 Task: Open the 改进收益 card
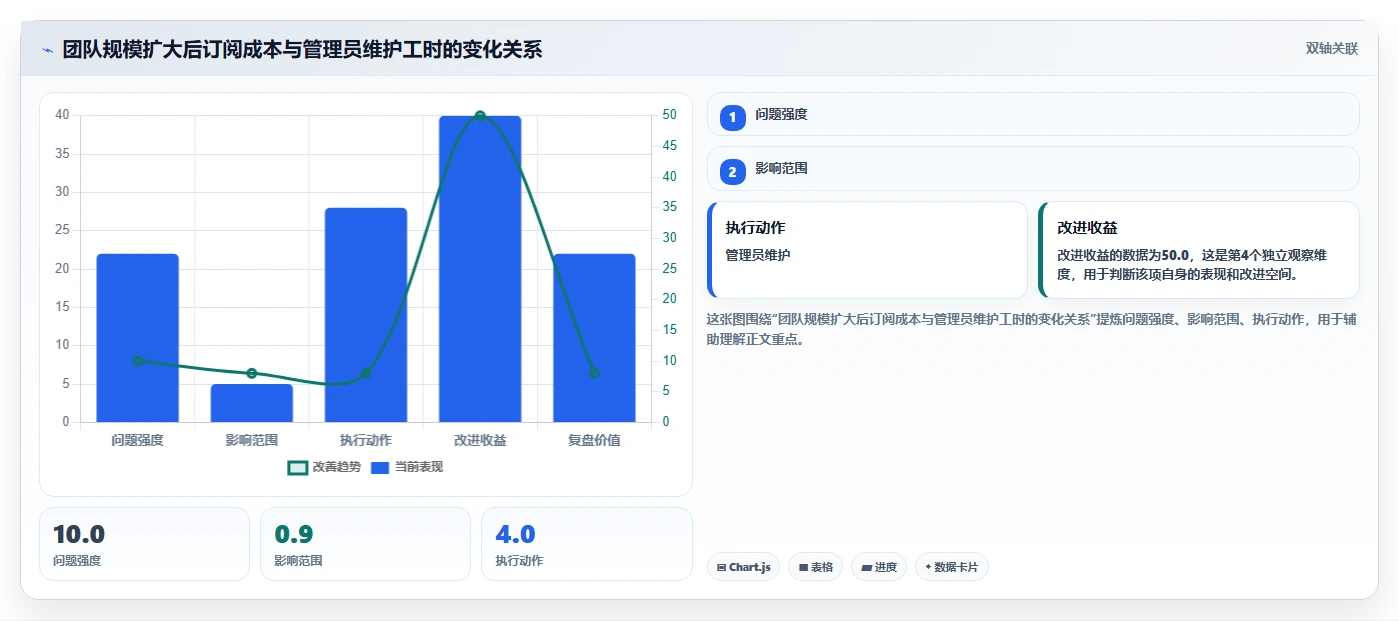(x=1199, y=250)
